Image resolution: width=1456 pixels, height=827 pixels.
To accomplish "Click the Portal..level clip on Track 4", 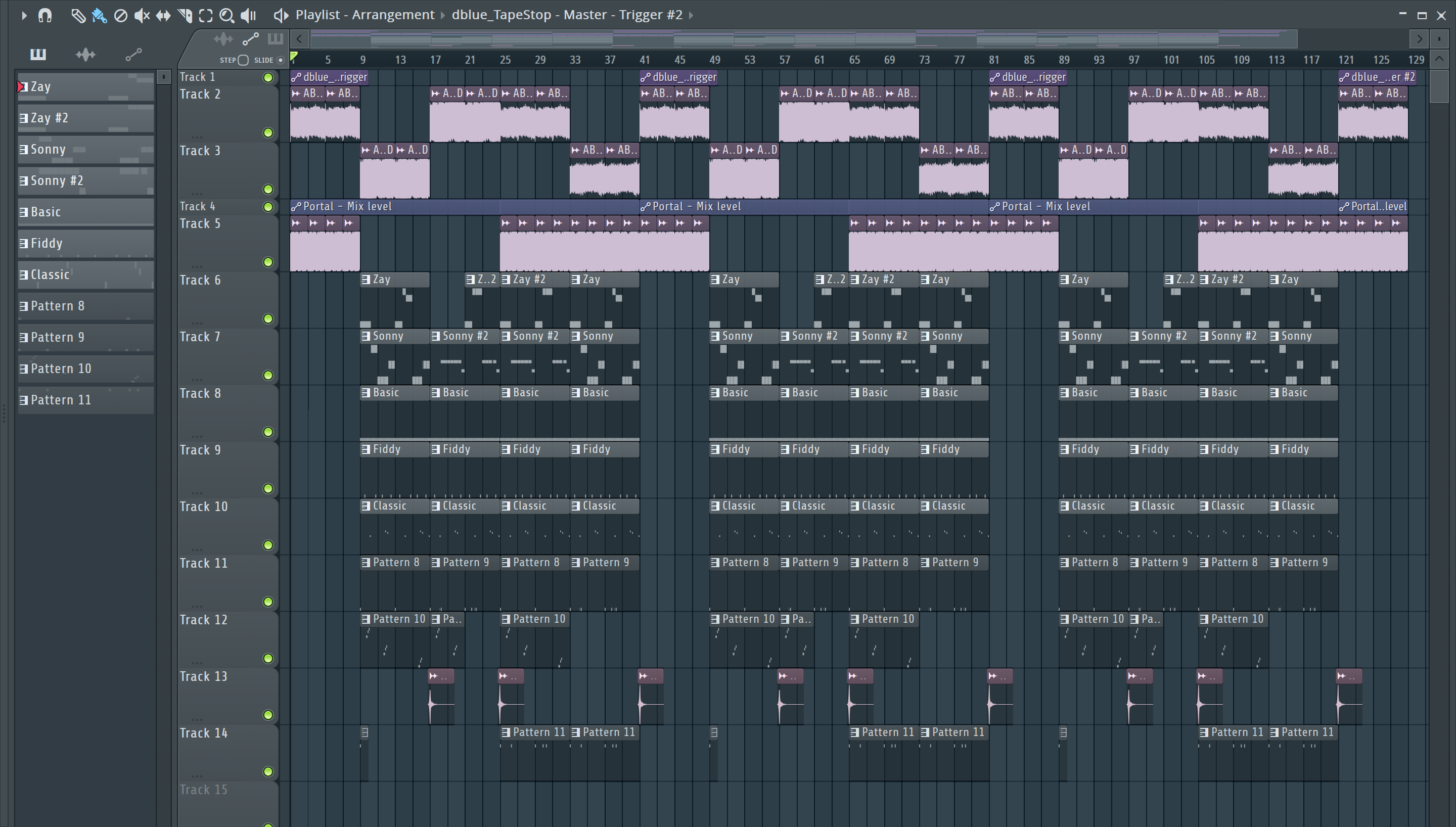I will pyautogui.click(x=1373, y=207).
